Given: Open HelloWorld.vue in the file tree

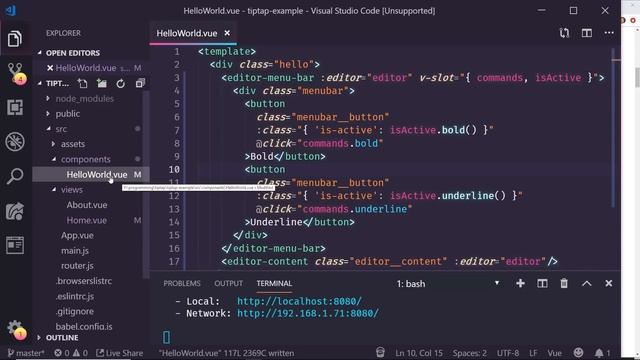Looking at the screenshot, I should tap(91, 174).
